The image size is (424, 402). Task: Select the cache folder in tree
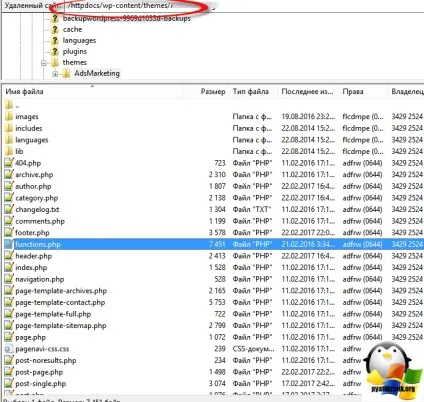coord(72,29)
